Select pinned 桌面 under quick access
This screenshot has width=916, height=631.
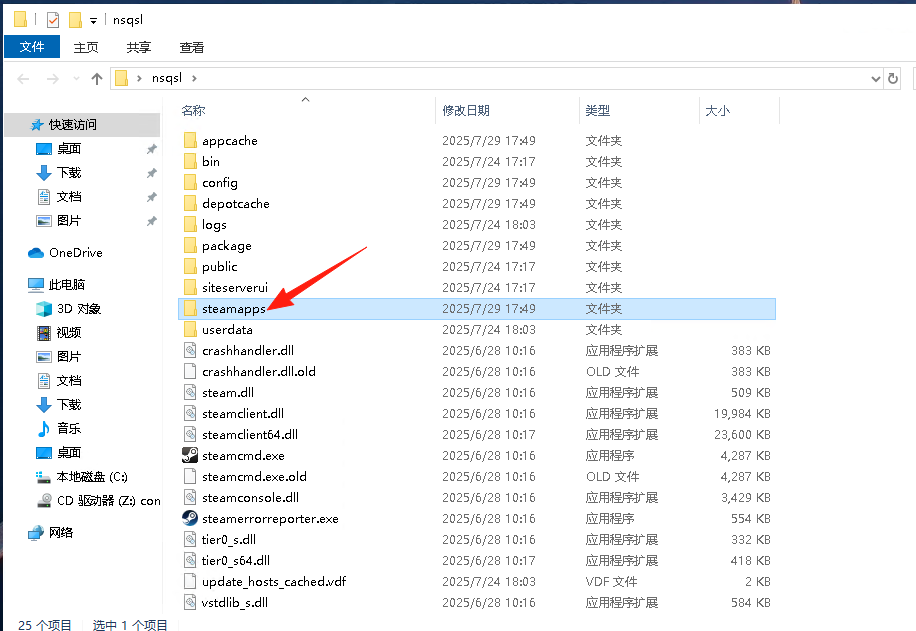(x=69, y=148)
